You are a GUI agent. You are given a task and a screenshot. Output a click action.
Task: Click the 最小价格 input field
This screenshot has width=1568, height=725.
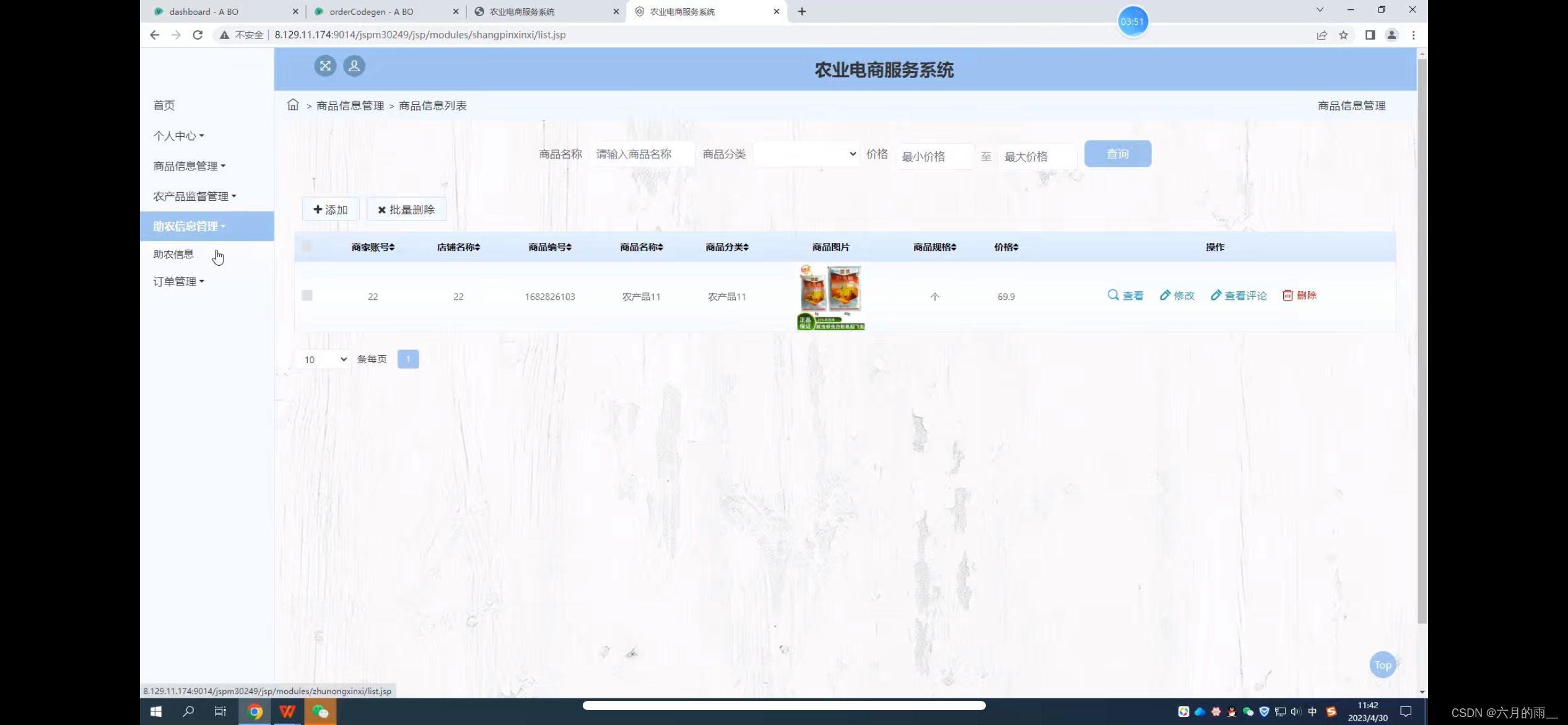(x=934, y=157)
